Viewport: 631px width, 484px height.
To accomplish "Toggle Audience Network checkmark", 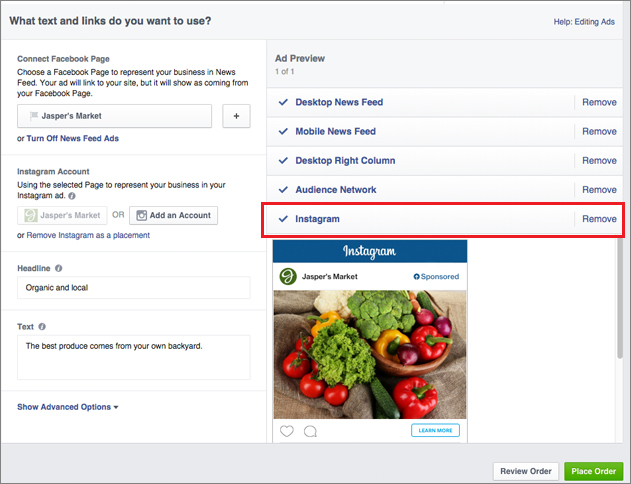I will coord(283,189).
